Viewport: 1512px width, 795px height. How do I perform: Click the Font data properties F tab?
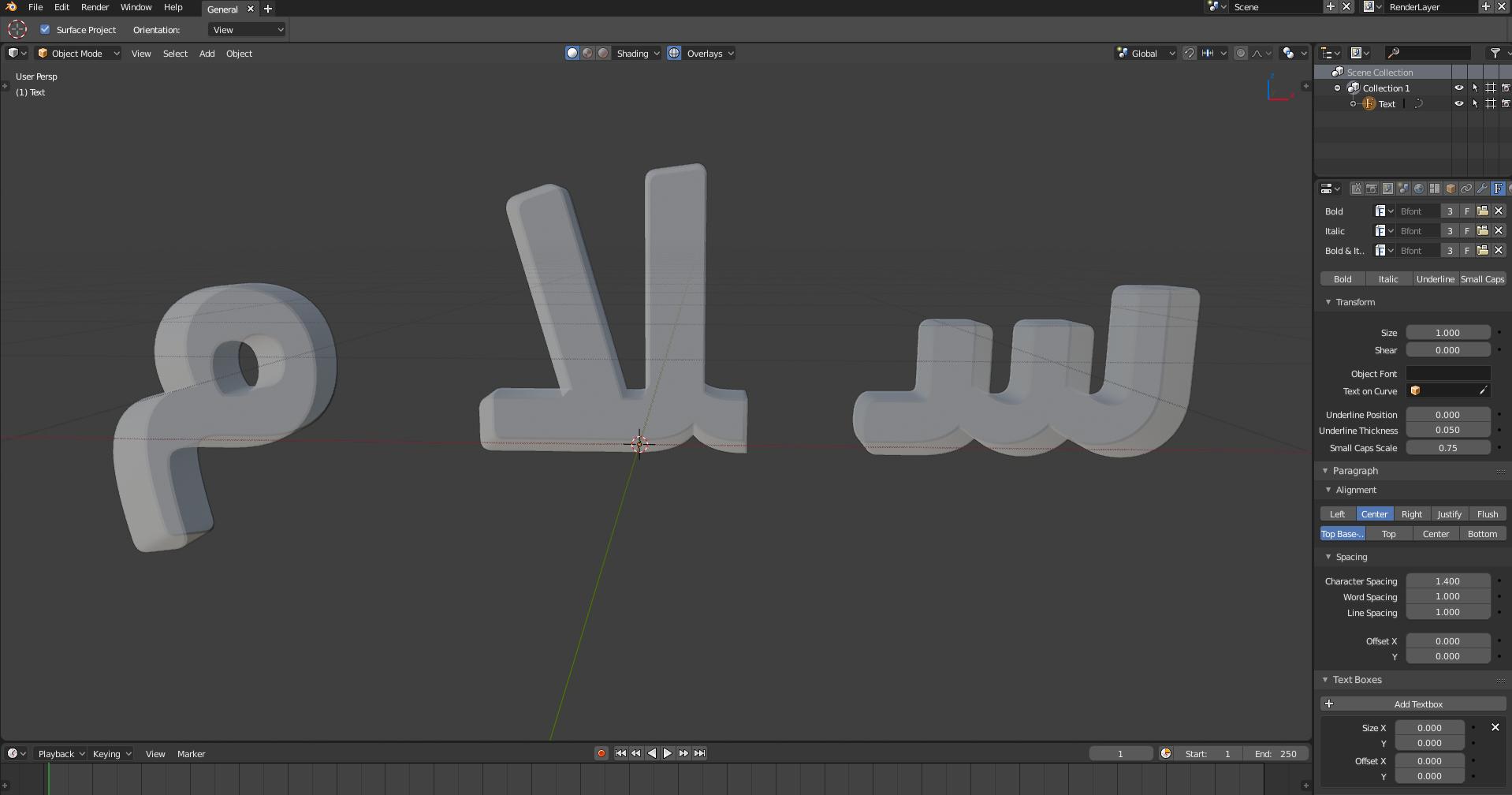(x=1498, y=188)
